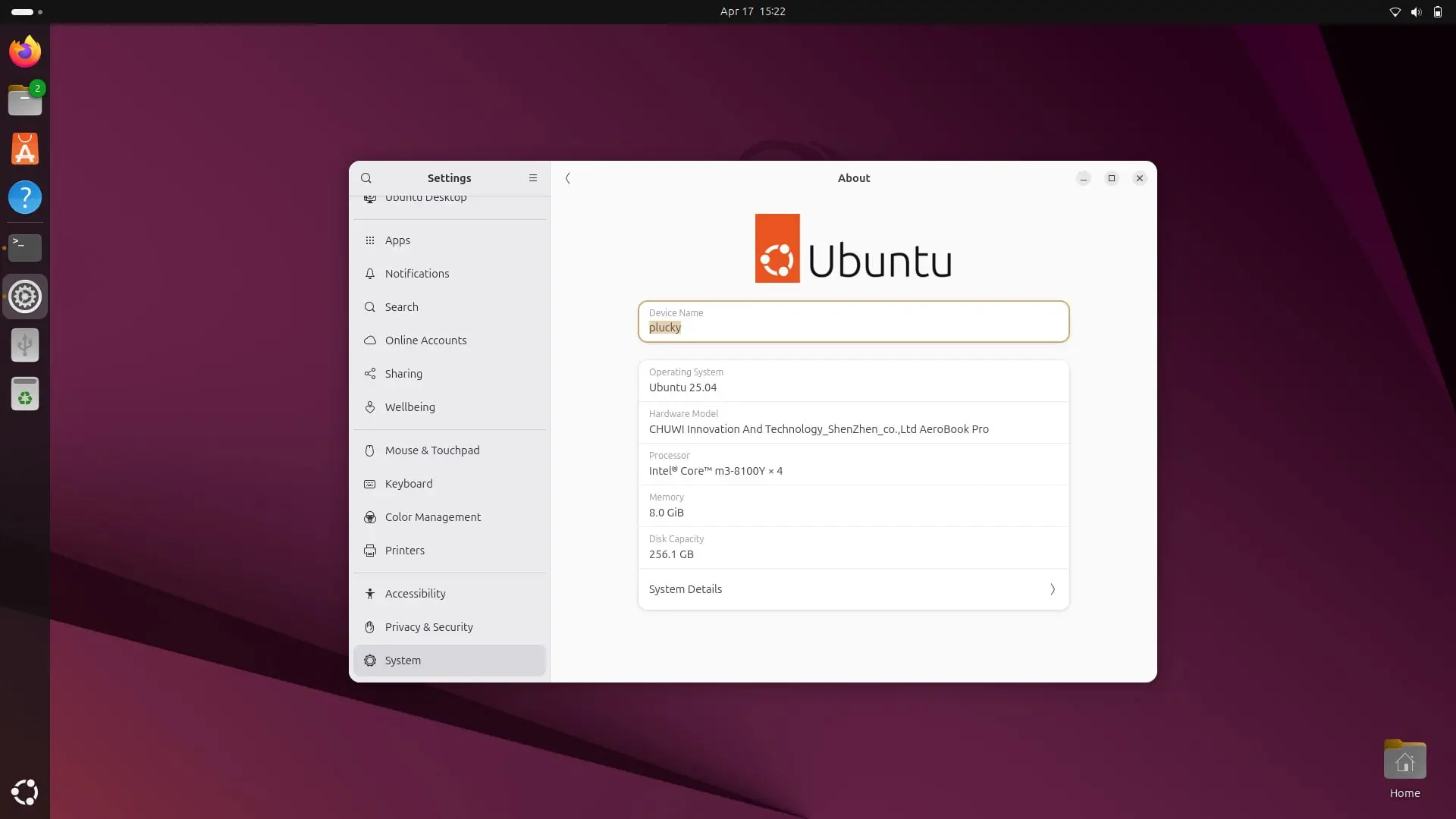Viewport: 1456px width, 819px height.
Task: Open Printers settings
Action: [450, 551]
